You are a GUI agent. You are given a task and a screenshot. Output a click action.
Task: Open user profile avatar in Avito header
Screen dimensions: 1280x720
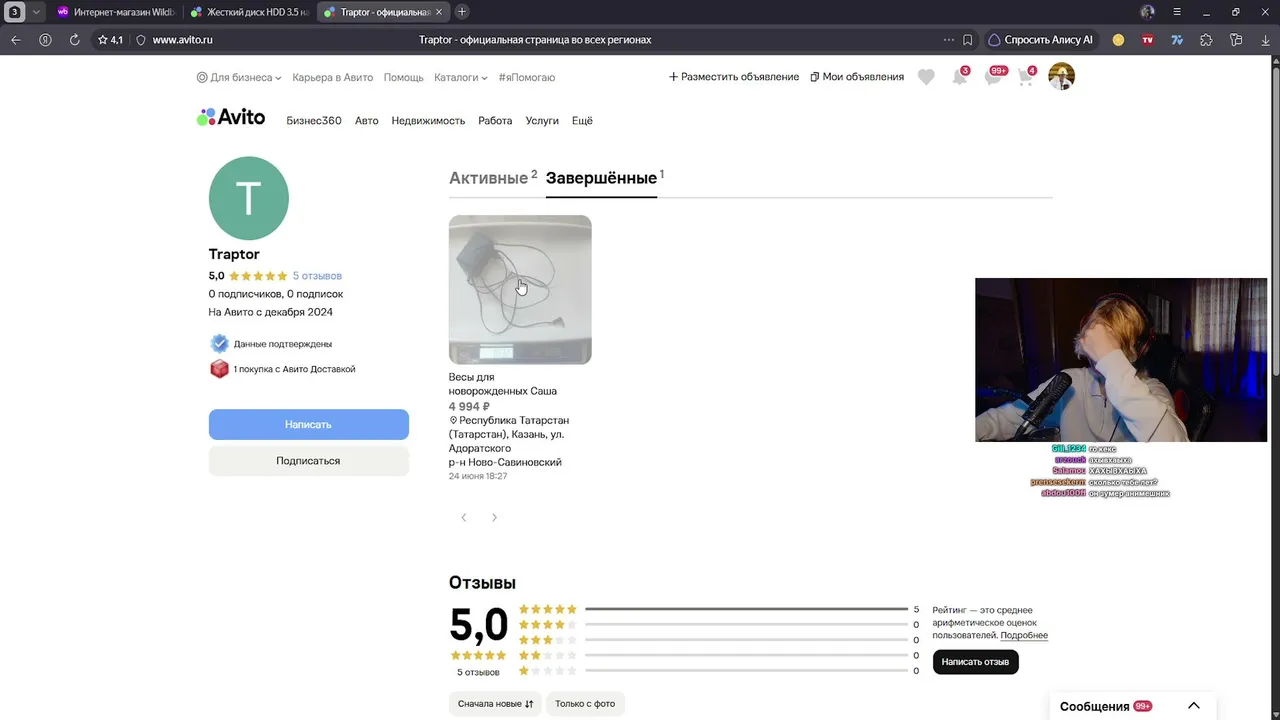coord(1061,77)
